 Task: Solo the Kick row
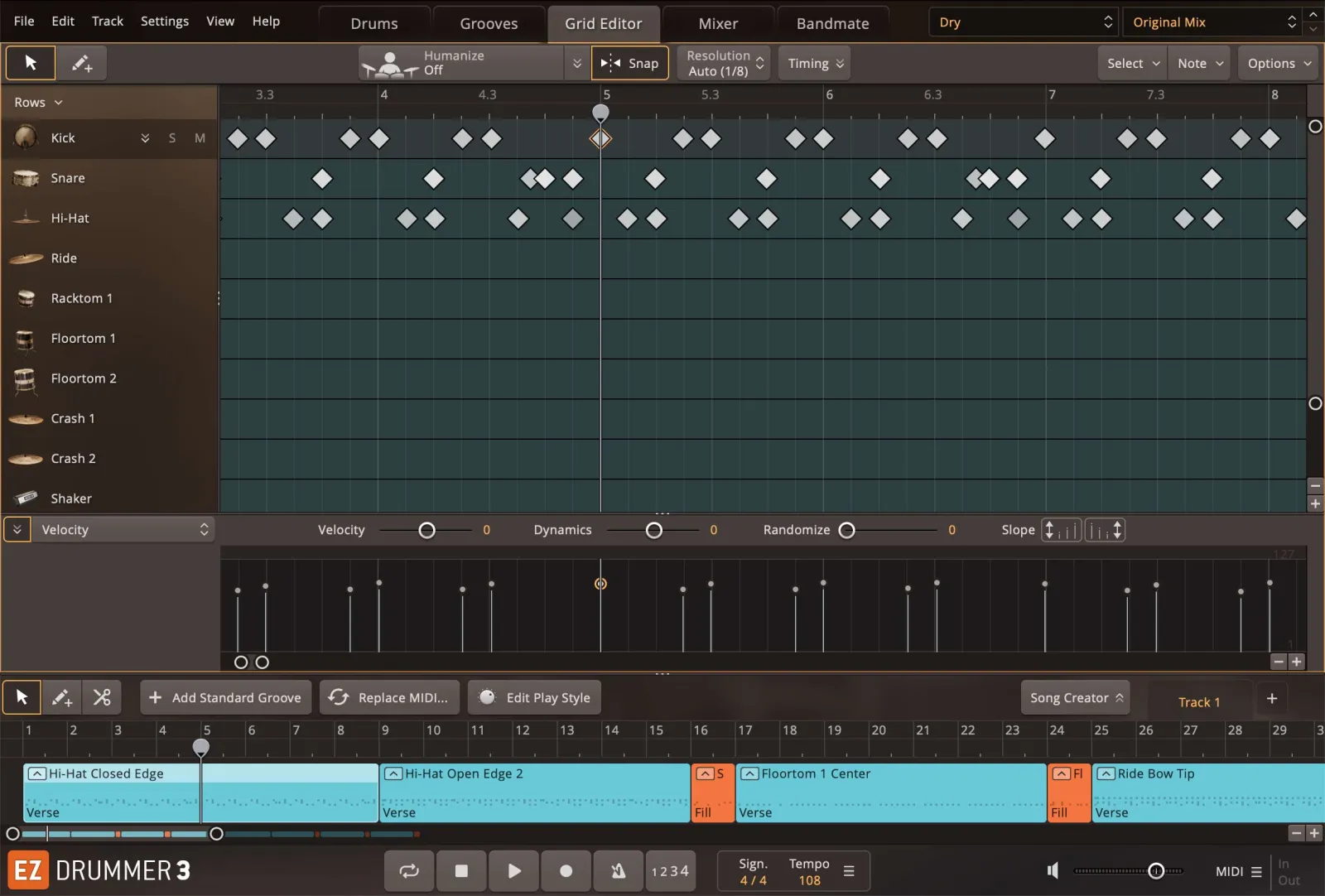coord(172,138)
